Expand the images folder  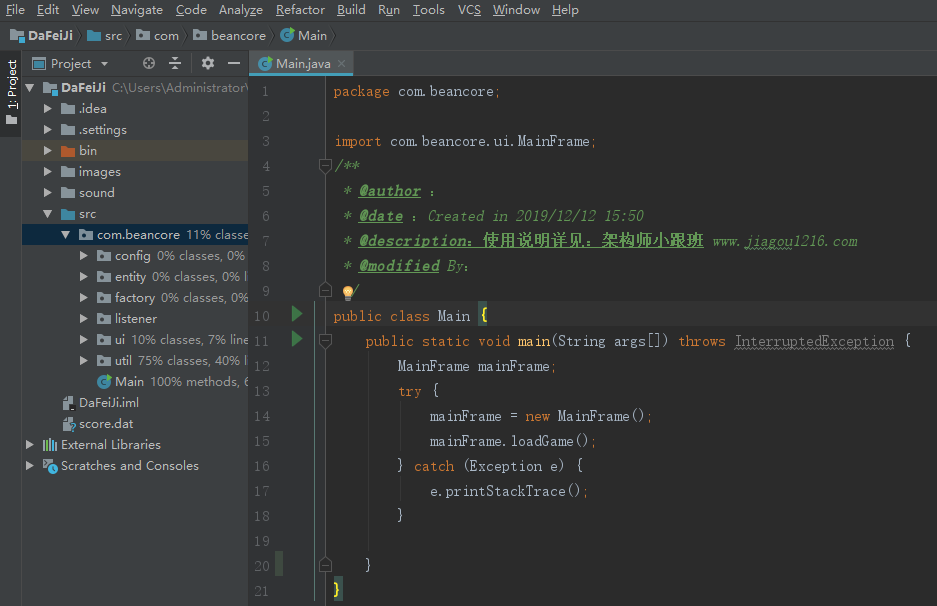click(x=48, y=172)
